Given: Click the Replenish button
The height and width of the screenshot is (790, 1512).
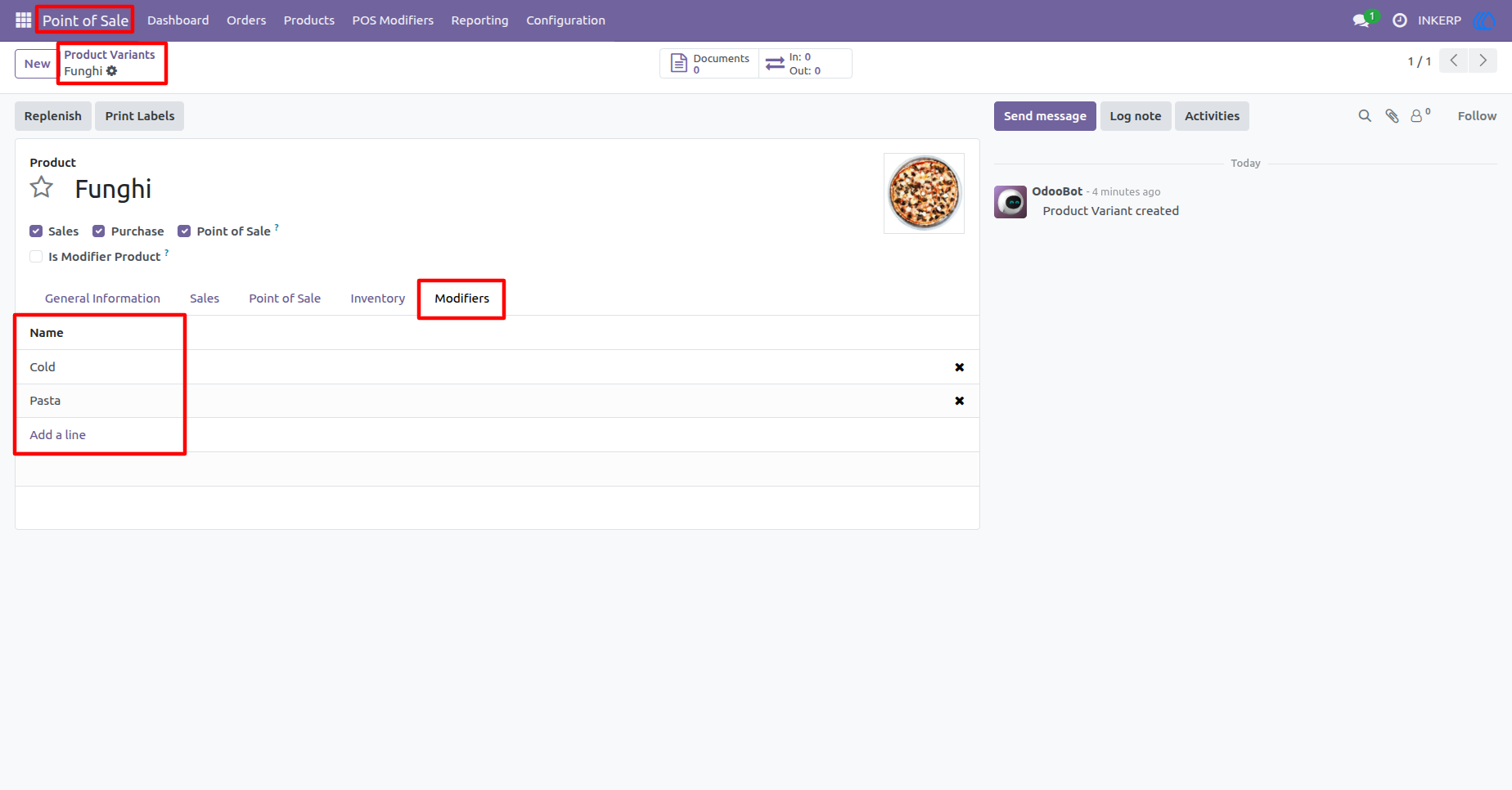Looking at the screenshot, I should point(53,116).
